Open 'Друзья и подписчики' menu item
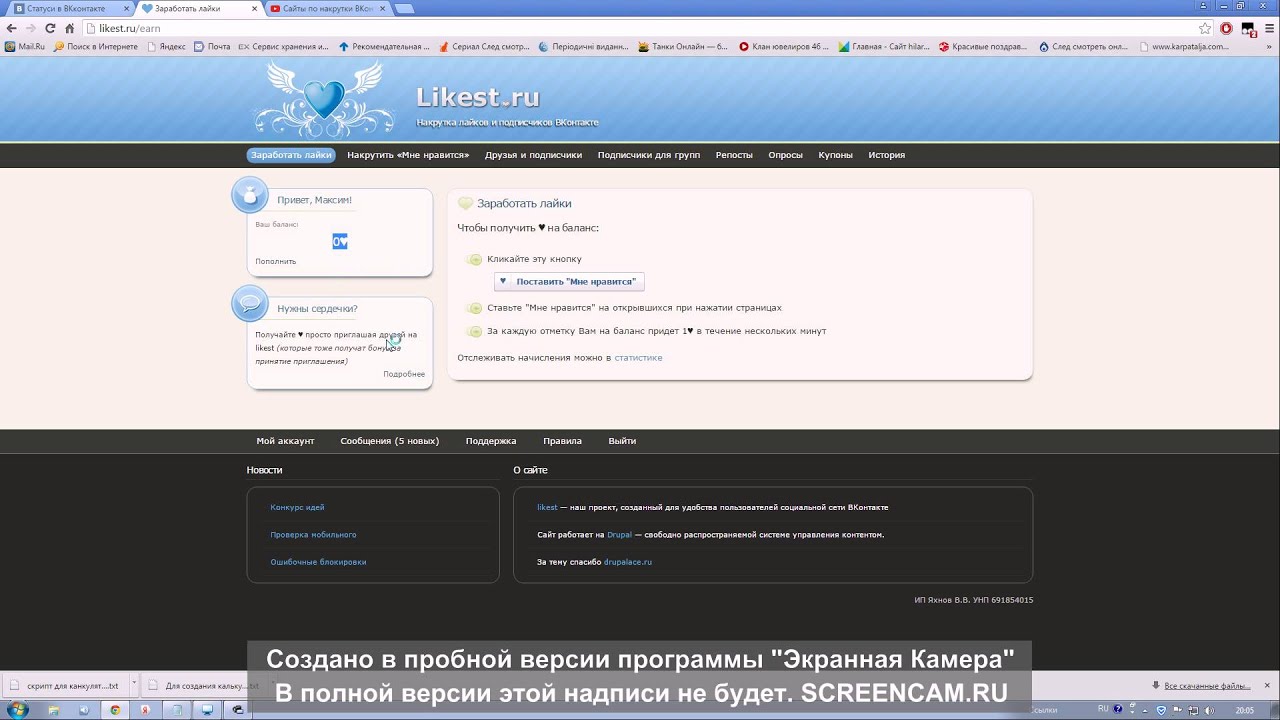The image size is (1280, 720). click(533, 155)
